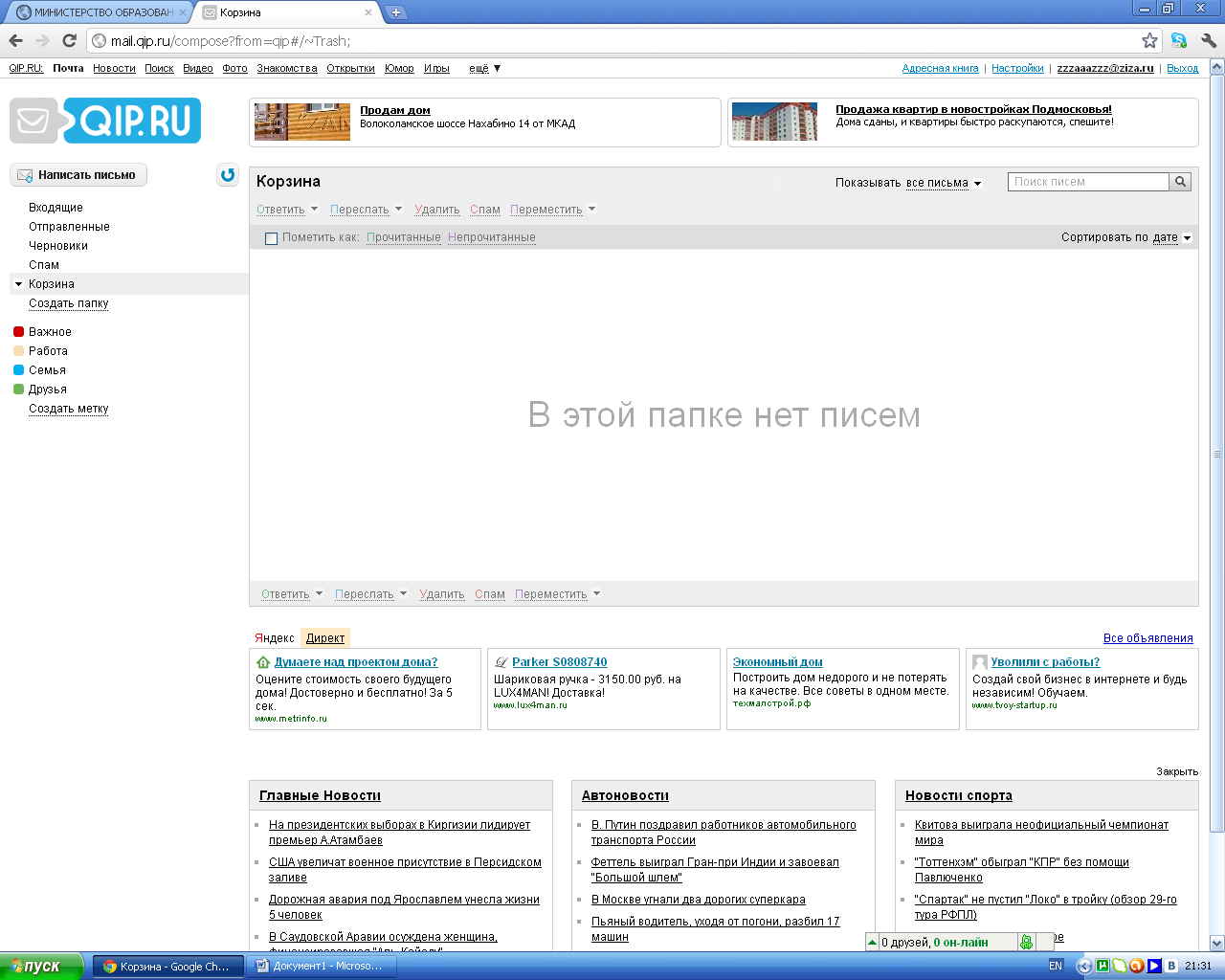Image resolution: width=1225 pixels, height=980 pixels.
Task: Open Поиск in the top navigation
Action: pos(159,68)
